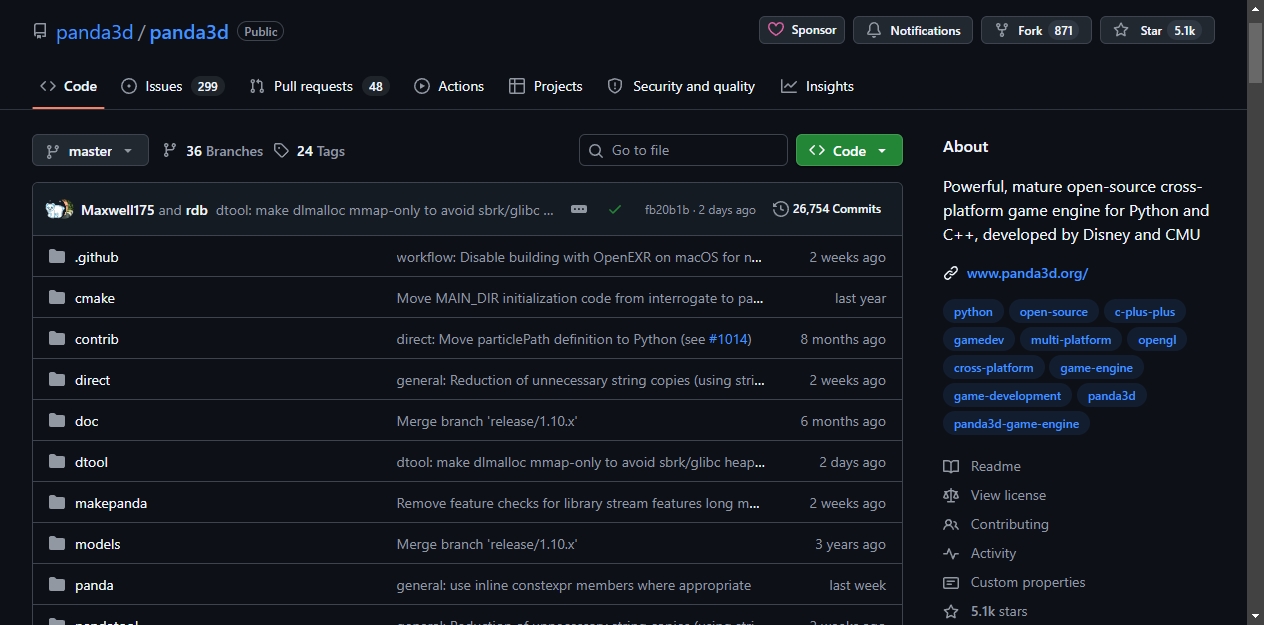Switch to the Code tab
Screen dimensions: 1264x625
click(68, 86)
